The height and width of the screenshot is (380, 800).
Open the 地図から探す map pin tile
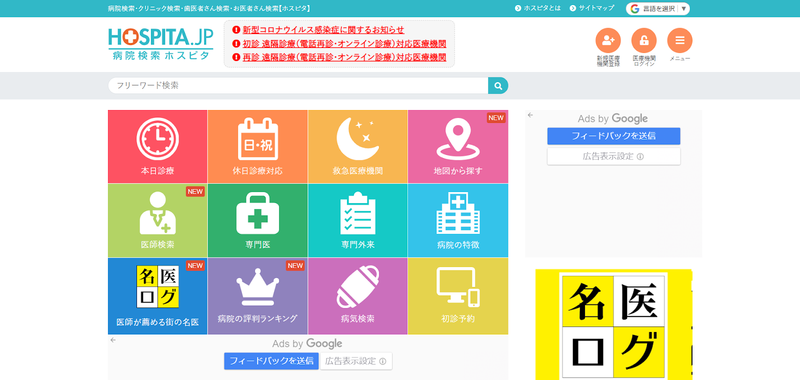coord(458,147)
